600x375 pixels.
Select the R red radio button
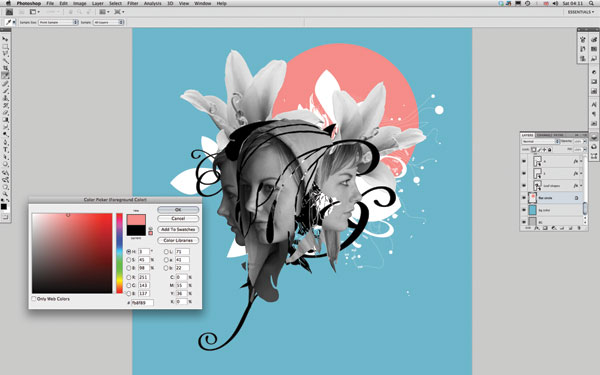click(129, 277)
